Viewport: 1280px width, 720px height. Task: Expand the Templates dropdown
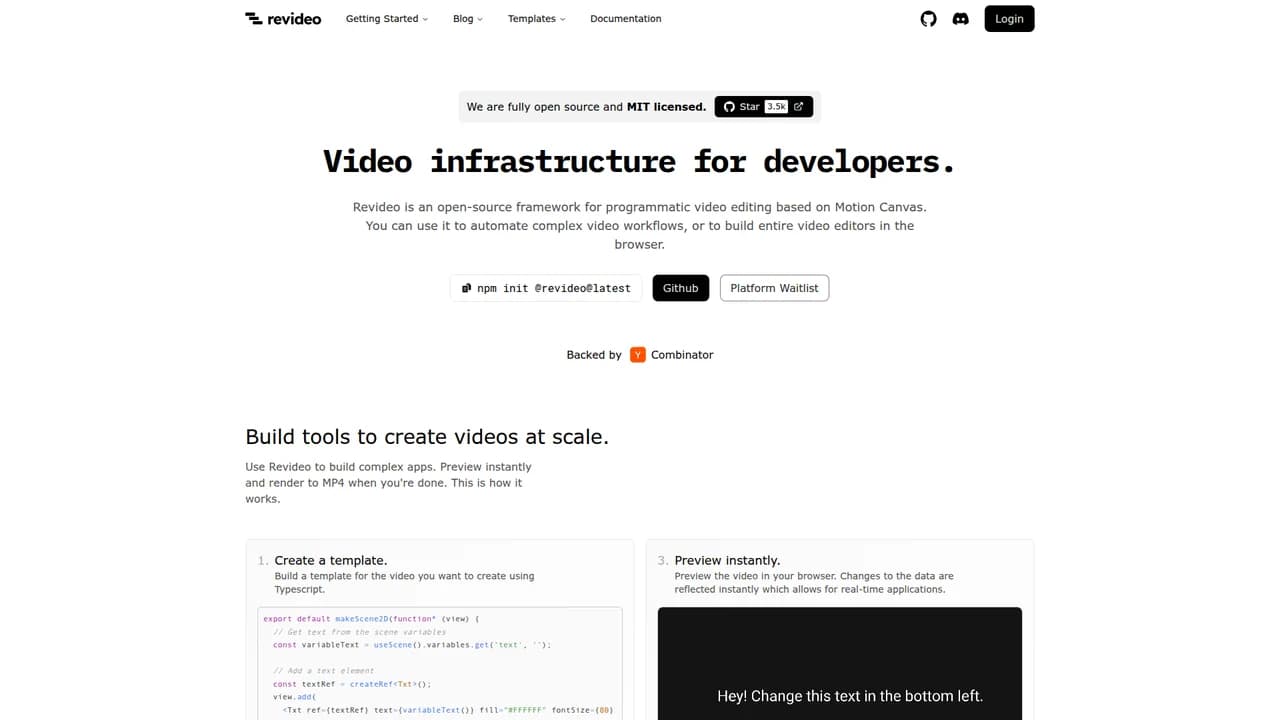click(536, 18)
